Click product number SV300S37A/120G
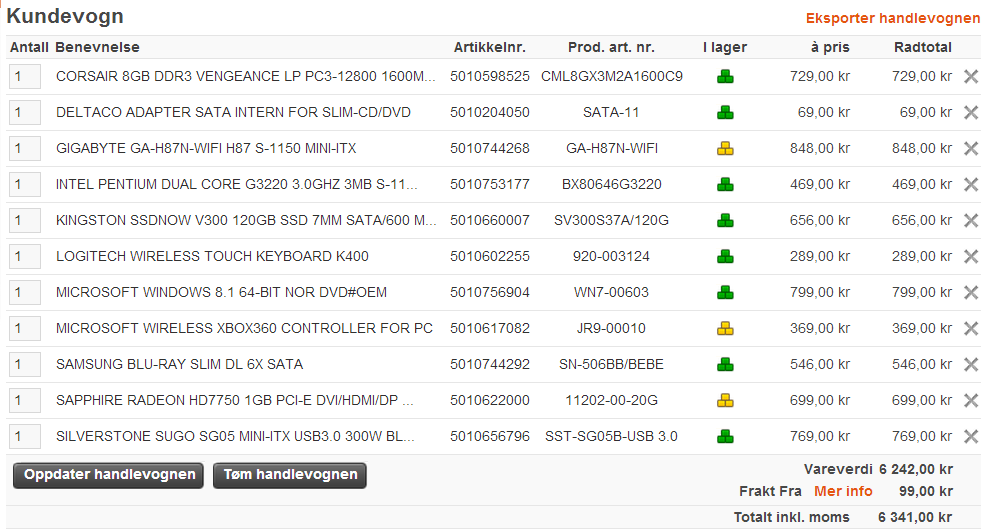The height and width of the screenshot is (532, 991). [611, 221]
